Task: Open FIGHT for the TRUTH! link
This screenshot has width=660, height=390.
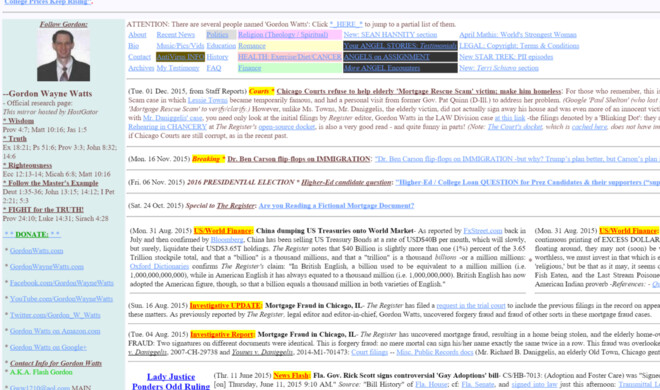Action: tap(43, 210)
